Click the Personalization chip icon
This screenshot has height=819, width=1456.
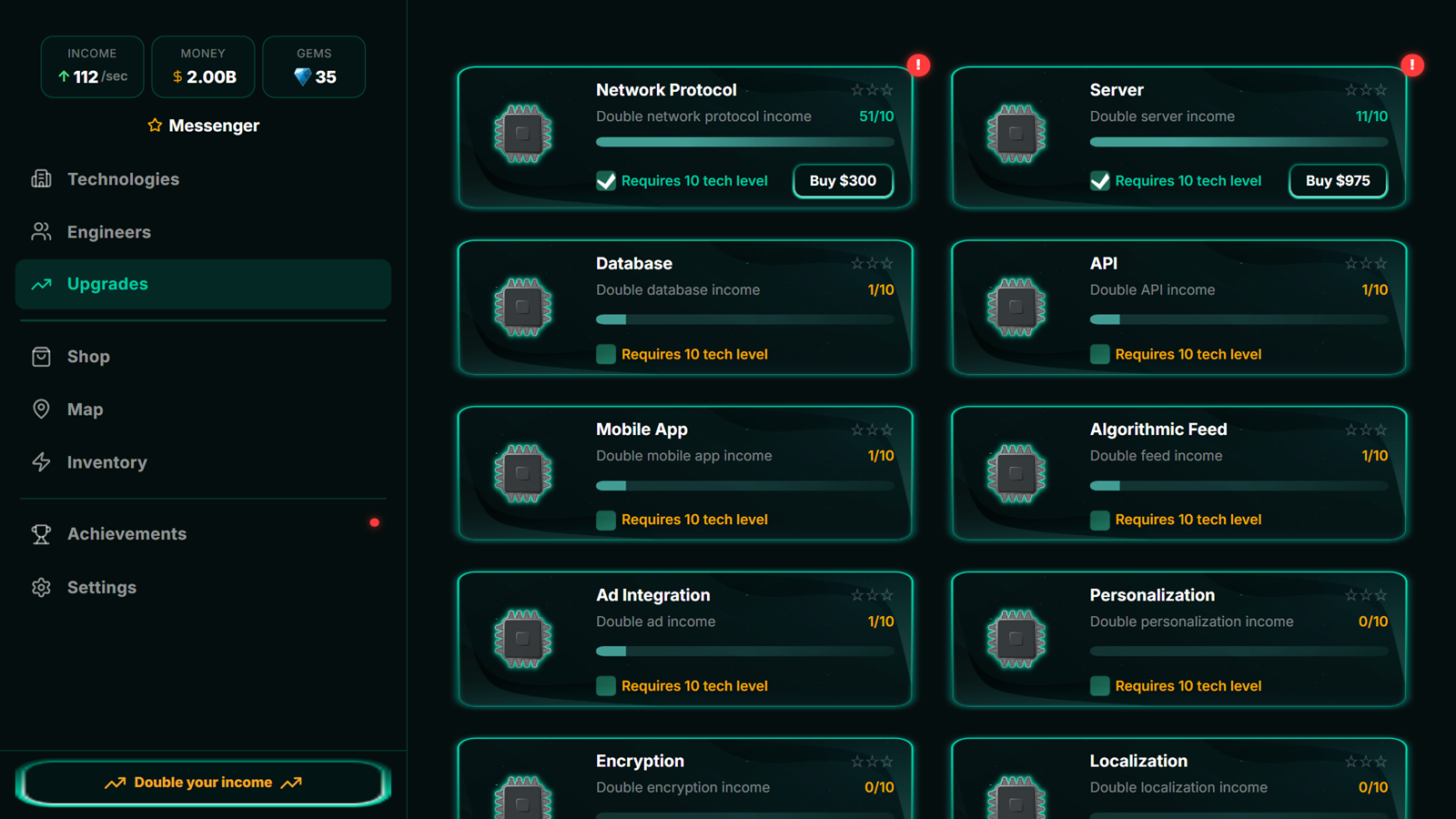(x=1016, y=639)
